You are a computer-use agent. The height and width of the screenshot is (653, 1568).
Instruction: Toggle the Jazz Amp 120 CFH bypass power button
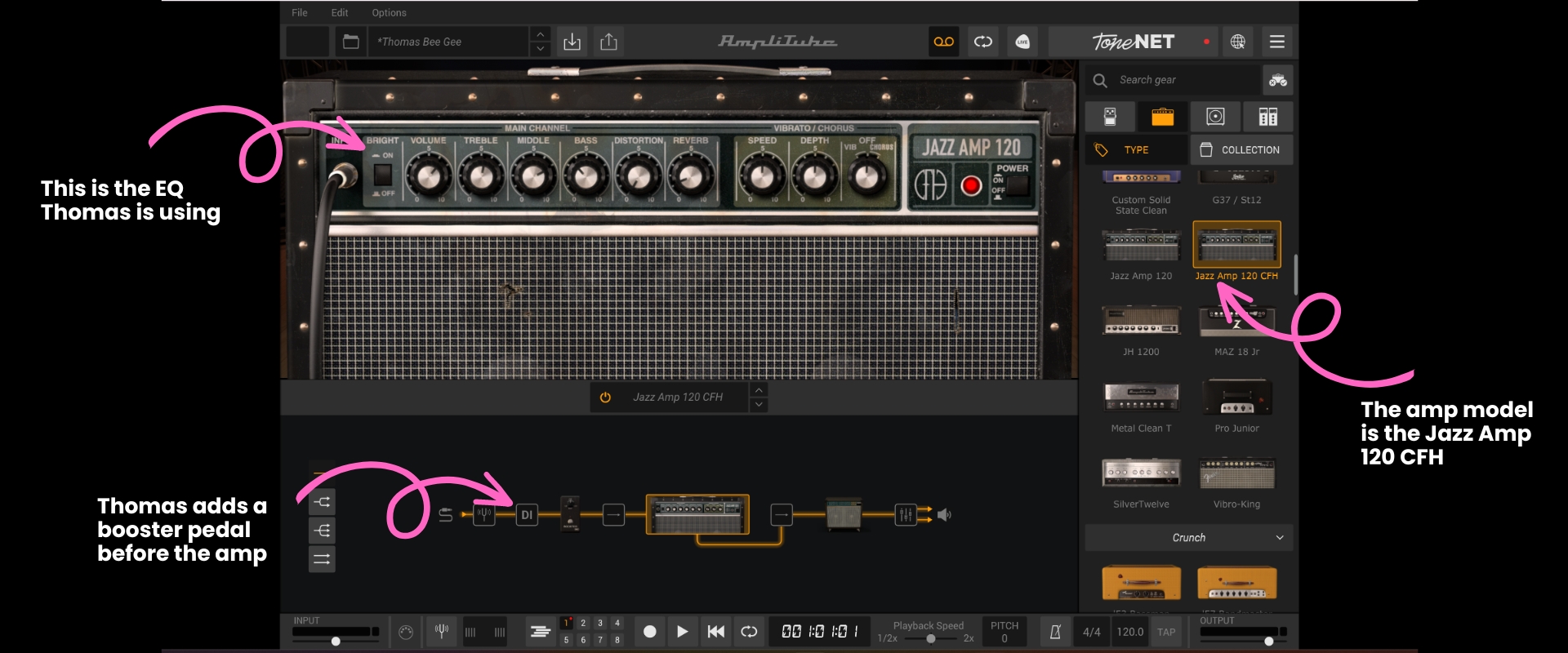pos(605,398)
